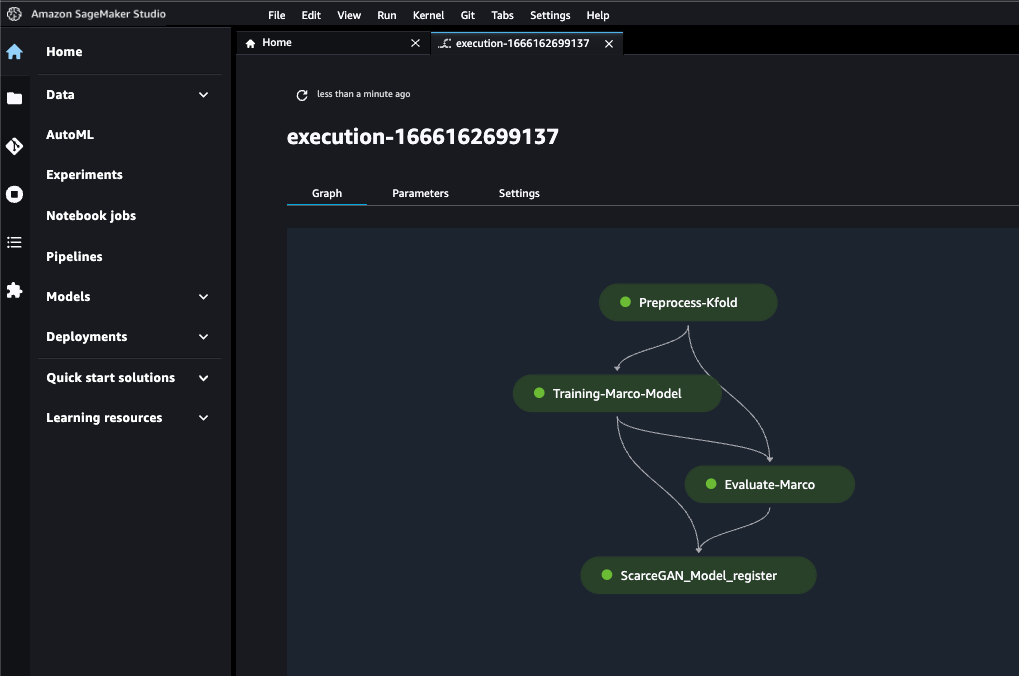Image resolution: width=1019 pixels, height=676 pixels.
Task: Expand the Models section chevron
Action: 204,297
